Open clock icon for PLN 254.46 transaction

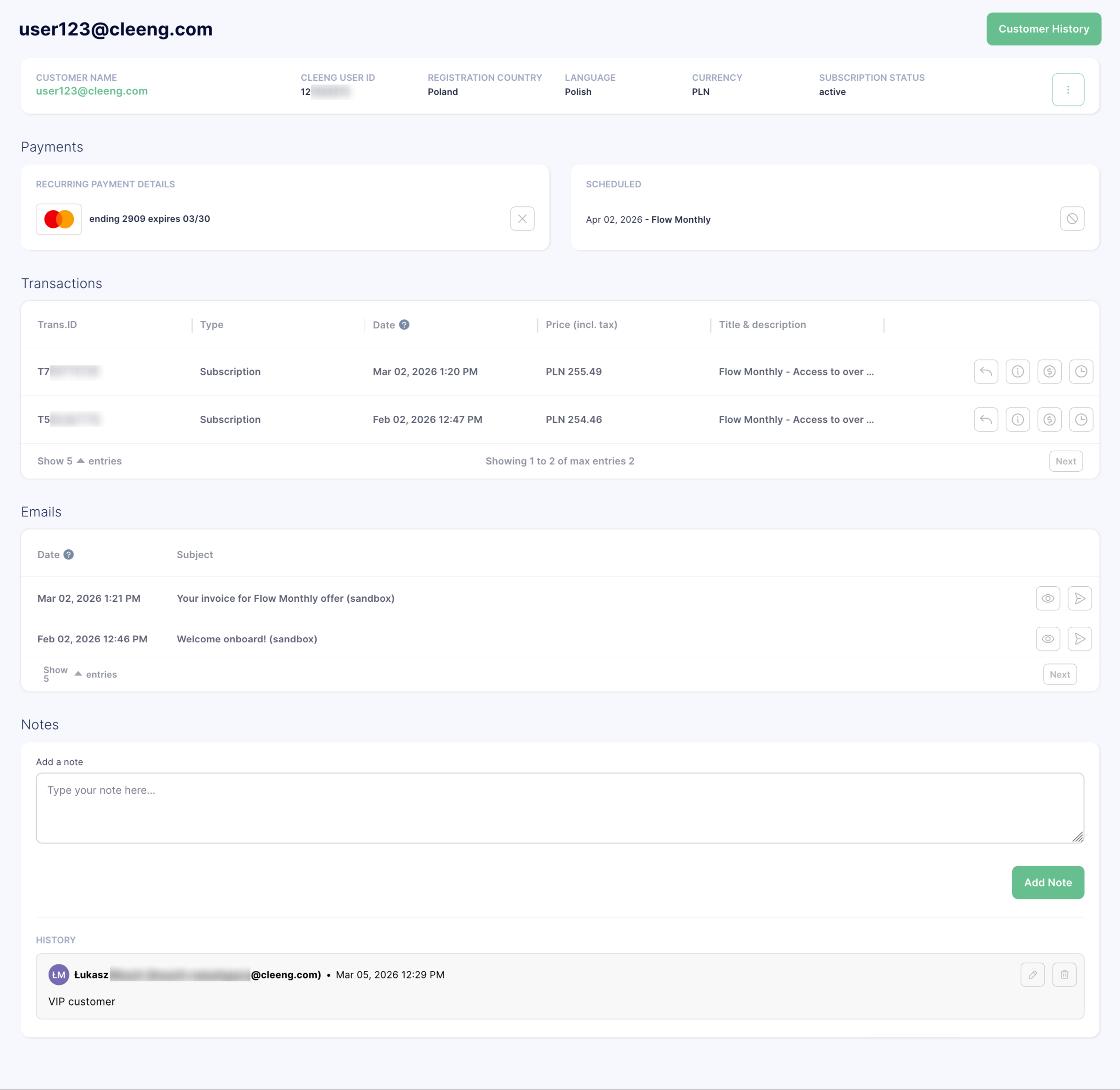click(1081, 420)
